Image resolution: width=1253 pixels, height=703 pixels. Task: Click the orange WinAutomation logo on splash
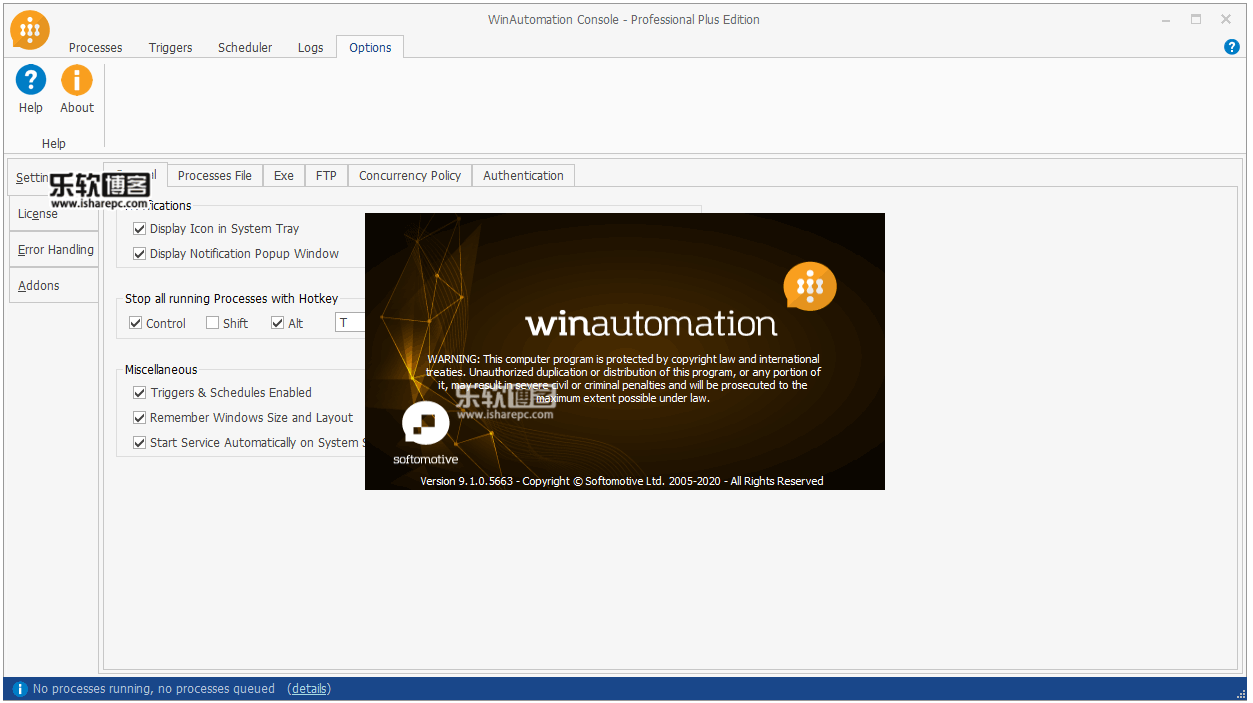coord(810,287)
